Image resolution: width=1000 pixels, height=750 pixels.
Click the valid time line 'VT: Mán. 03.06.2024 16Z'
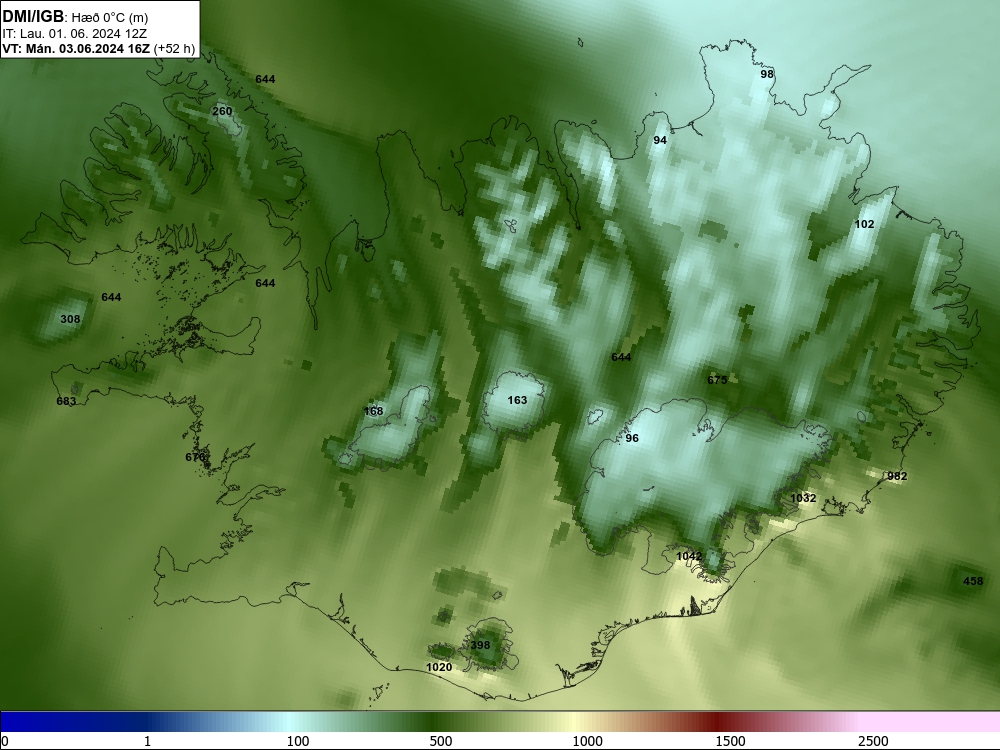tap(76, 48)
